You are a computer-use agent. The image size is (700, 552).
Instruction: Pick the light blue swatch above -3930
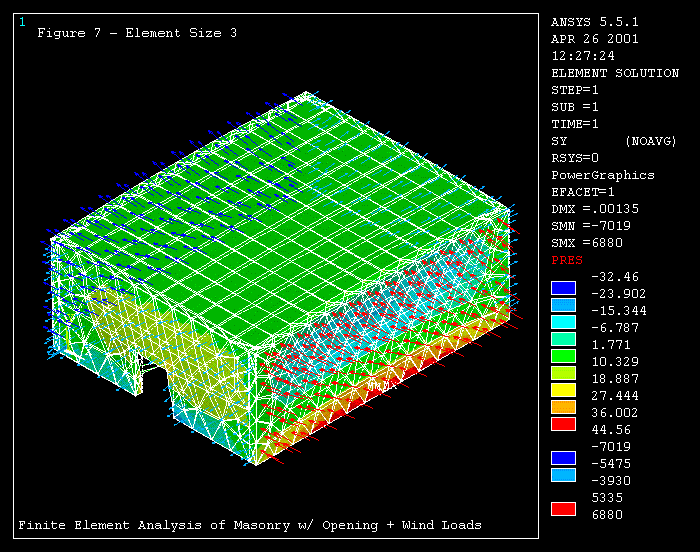(x=564, y=474)
